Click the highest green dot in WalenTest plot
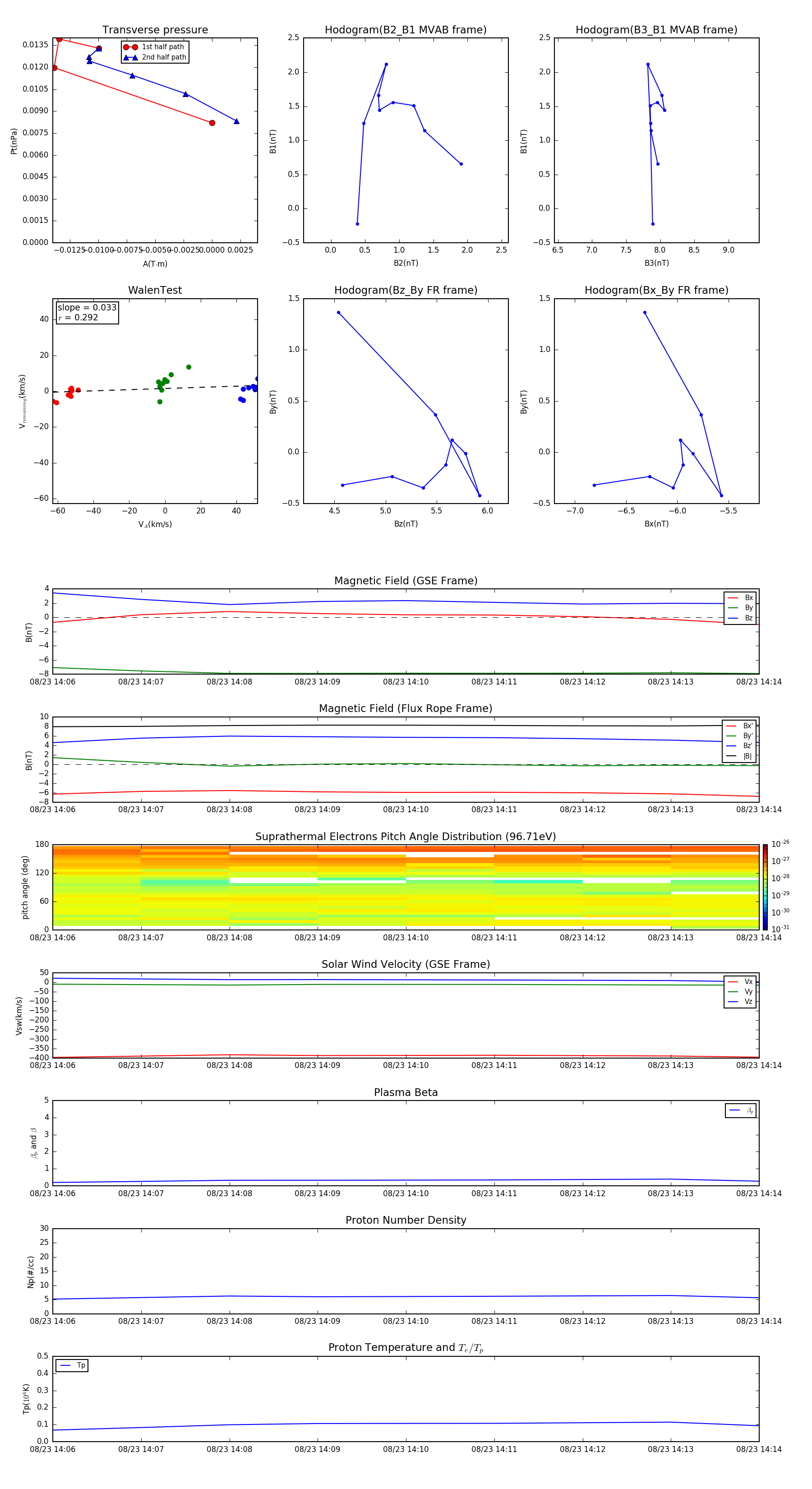The height and width of the screenshot is (1489, 812). tap(189, 367)
